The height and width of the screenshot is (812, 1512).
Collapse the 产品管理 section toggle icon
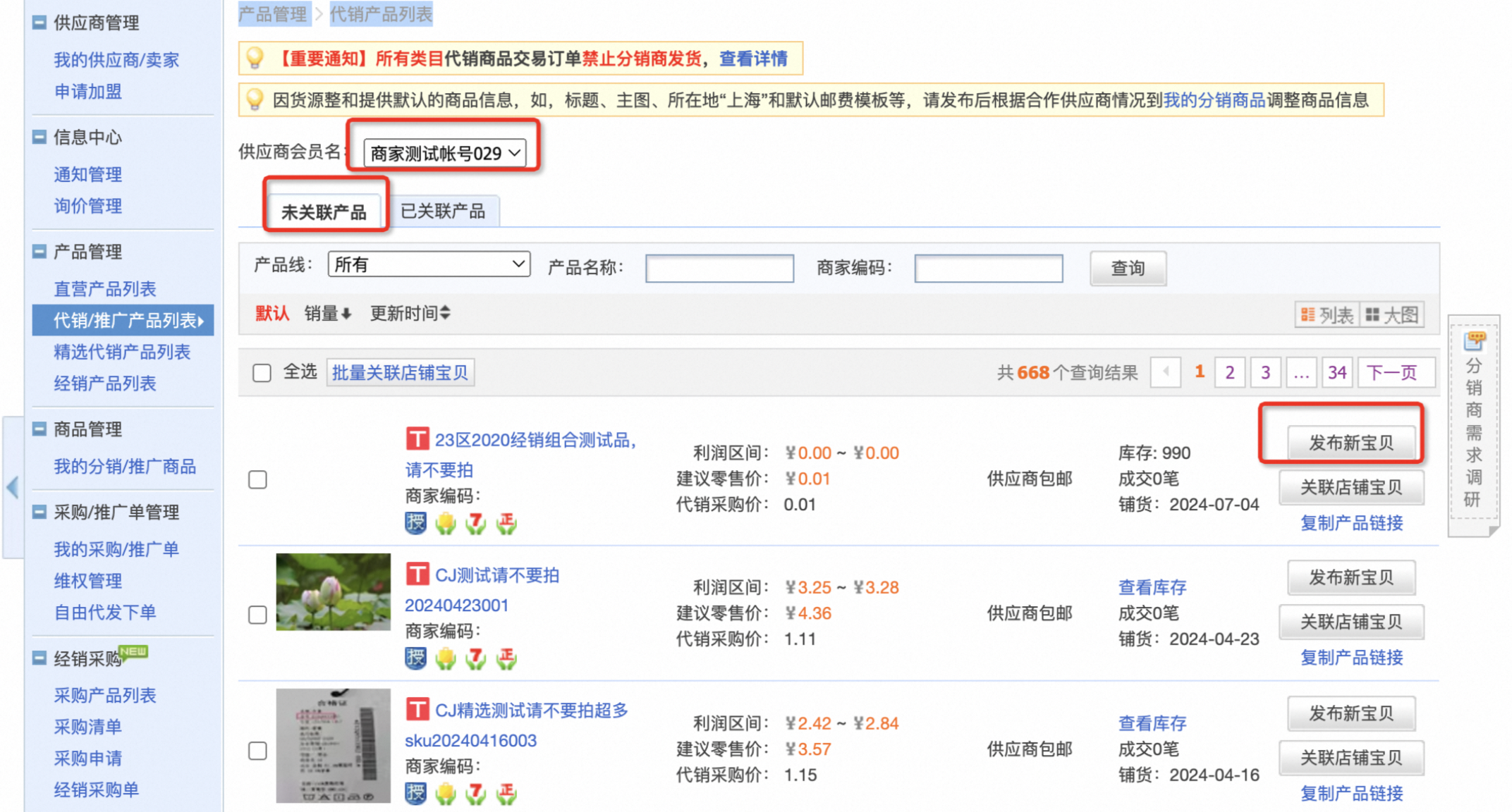[39, 251]
